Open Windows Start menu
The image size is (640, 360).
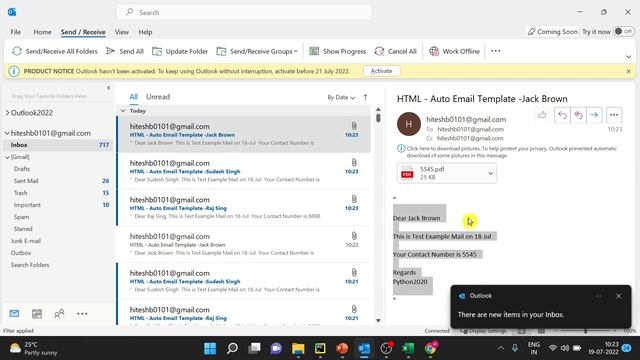210,348
